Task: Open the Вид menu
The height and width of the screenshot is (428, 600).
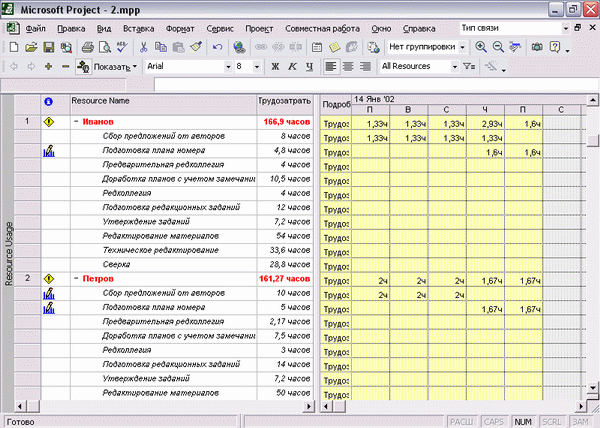Action: [104, 29]
